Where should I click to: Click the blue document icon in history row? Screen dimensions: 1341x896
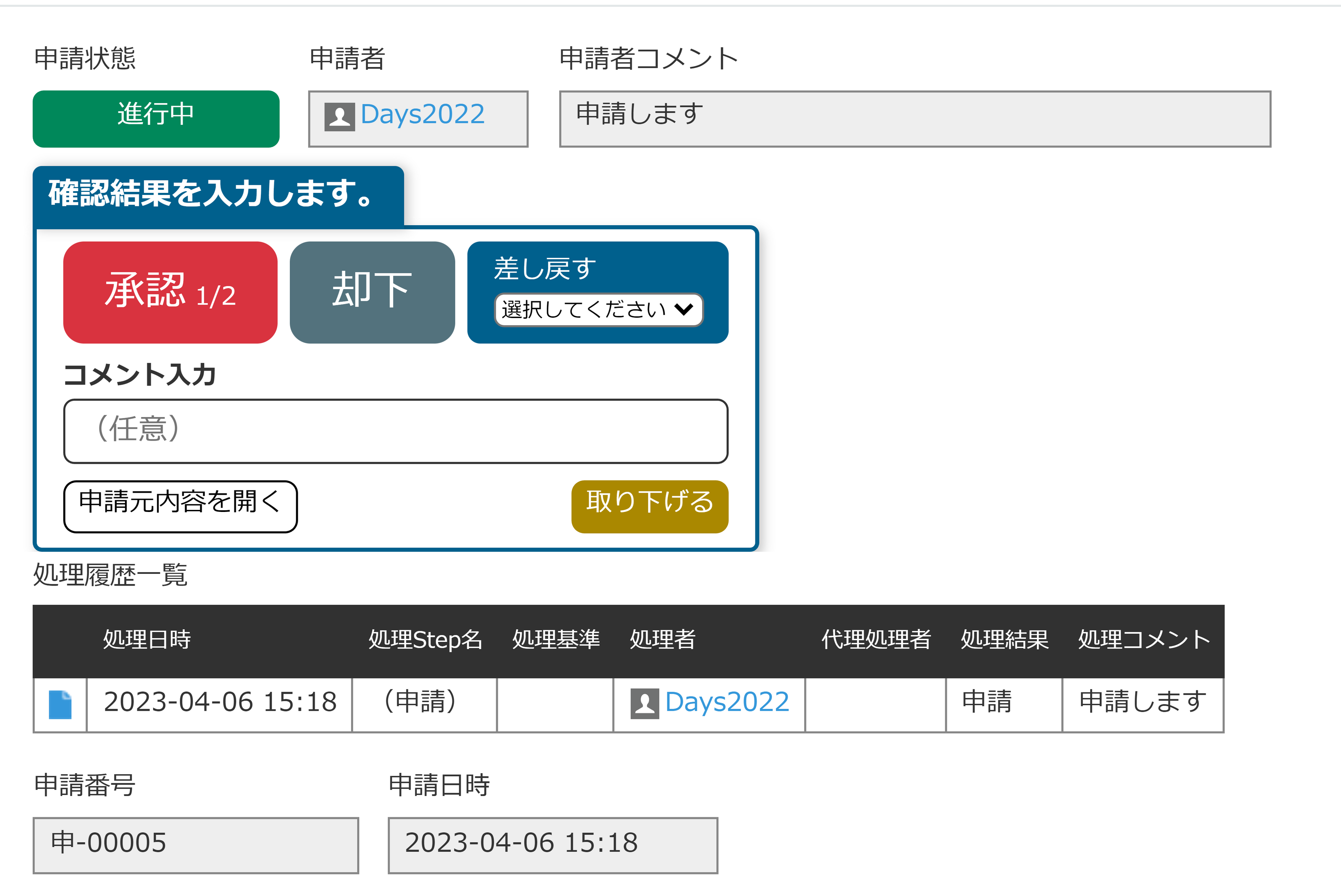[60, 704]
